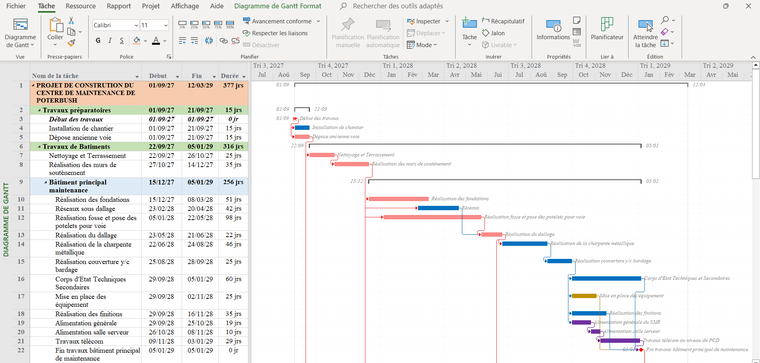Click the split task icon
This screenshot has width=760, height=363.
tap(209, 41)
